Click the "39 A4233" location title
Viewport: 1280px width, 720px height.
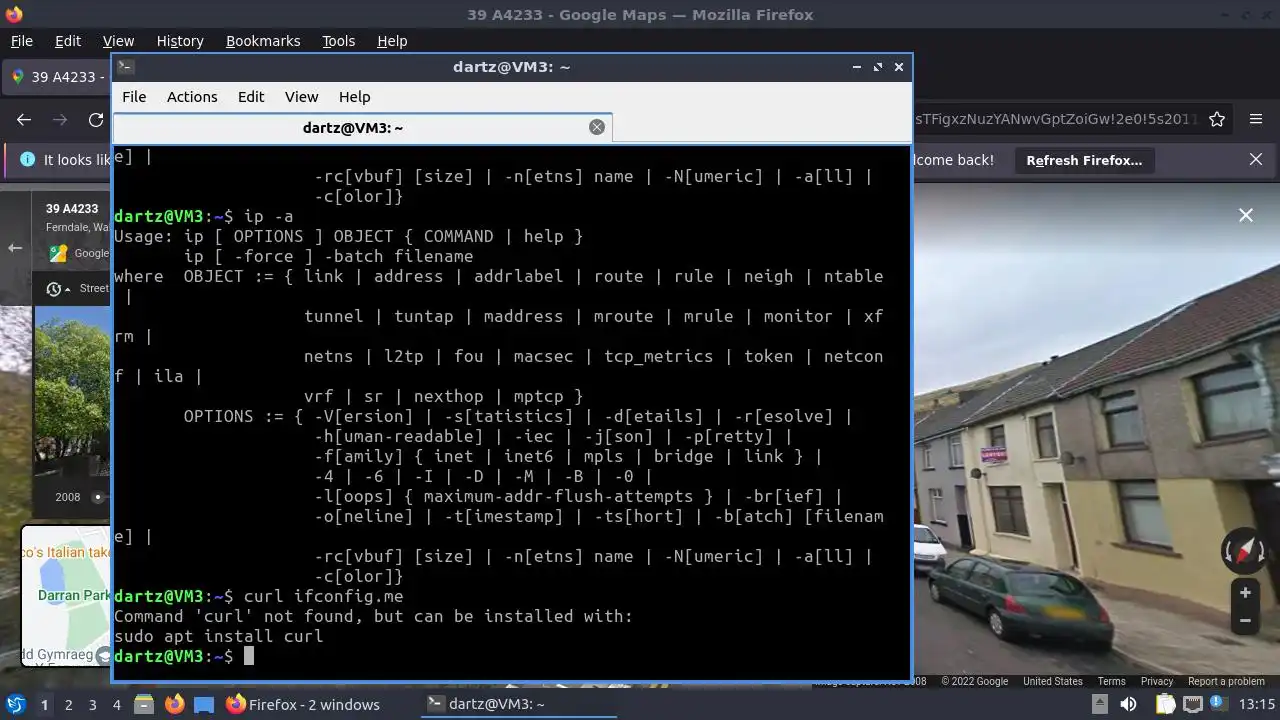72,209
